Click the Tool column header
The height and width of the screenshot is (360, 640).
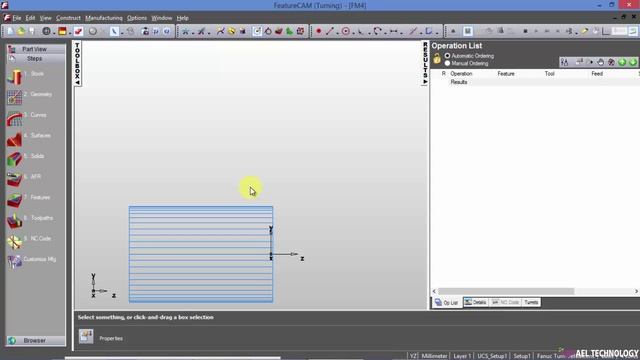[549, 73]
